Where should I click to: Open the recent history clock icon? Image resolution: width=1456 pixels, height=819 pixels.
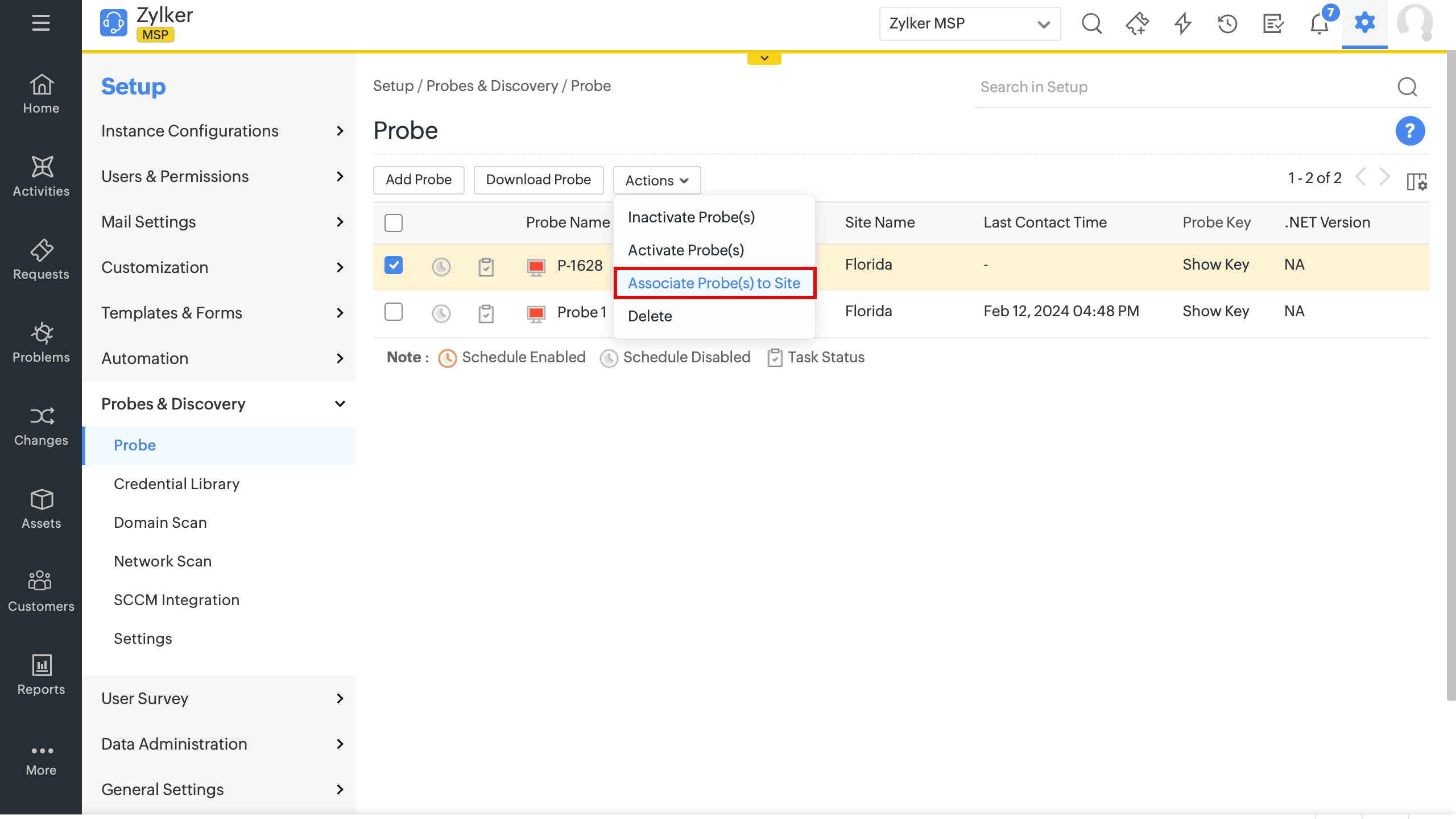click(x=1227, y=24)
